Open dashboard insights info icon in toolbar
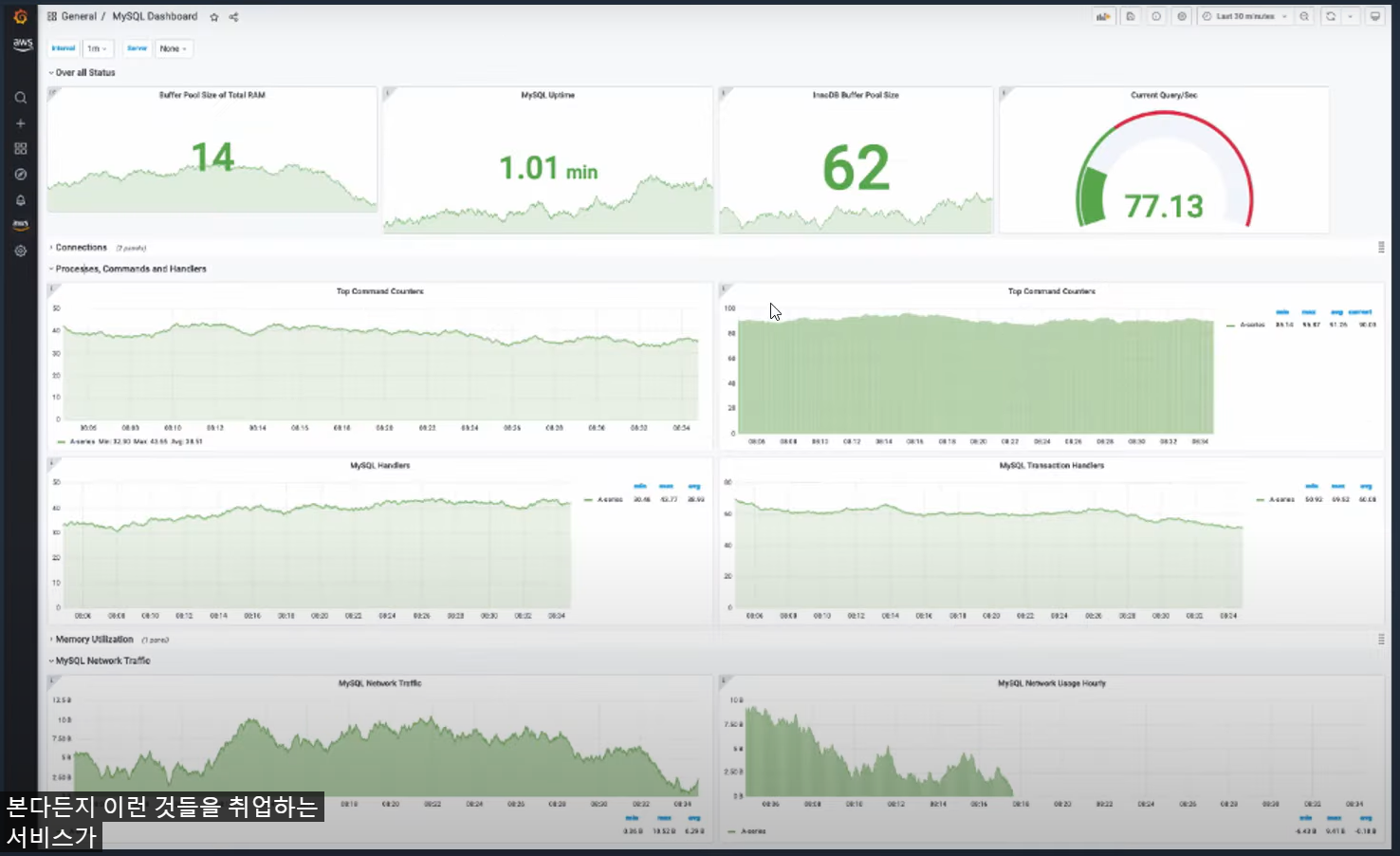The height and width of the screenshot is (856, 1400). pyautogui.click(x=1155, y=16)
